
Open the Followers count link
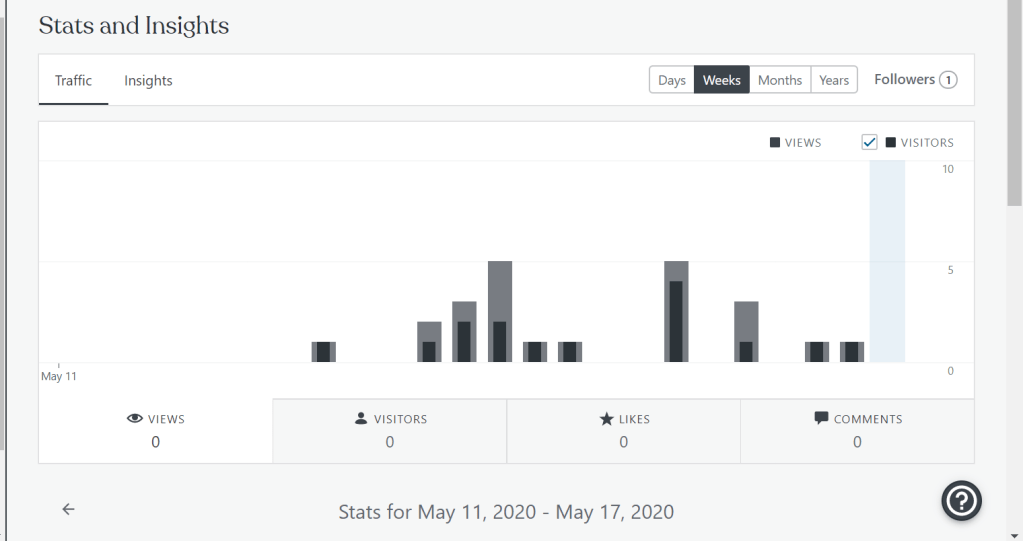[x=915, y=80]
